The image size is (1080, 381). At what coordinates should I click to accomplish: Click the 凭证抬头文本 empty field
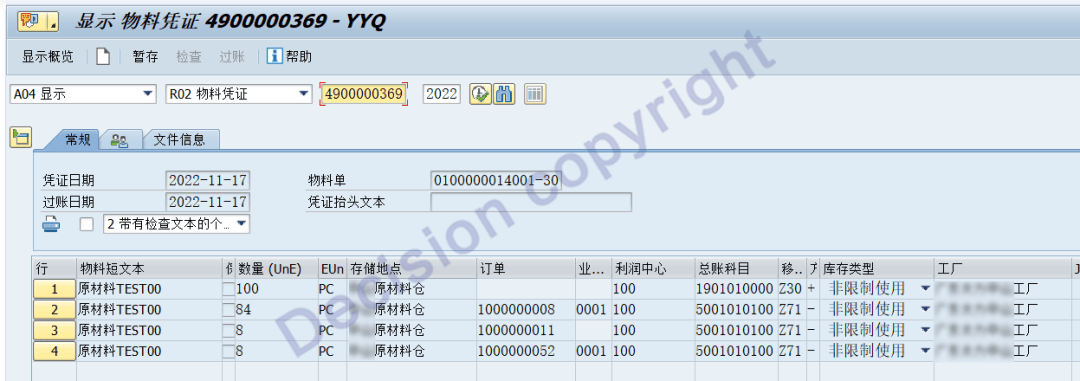(x=530, y=202)
